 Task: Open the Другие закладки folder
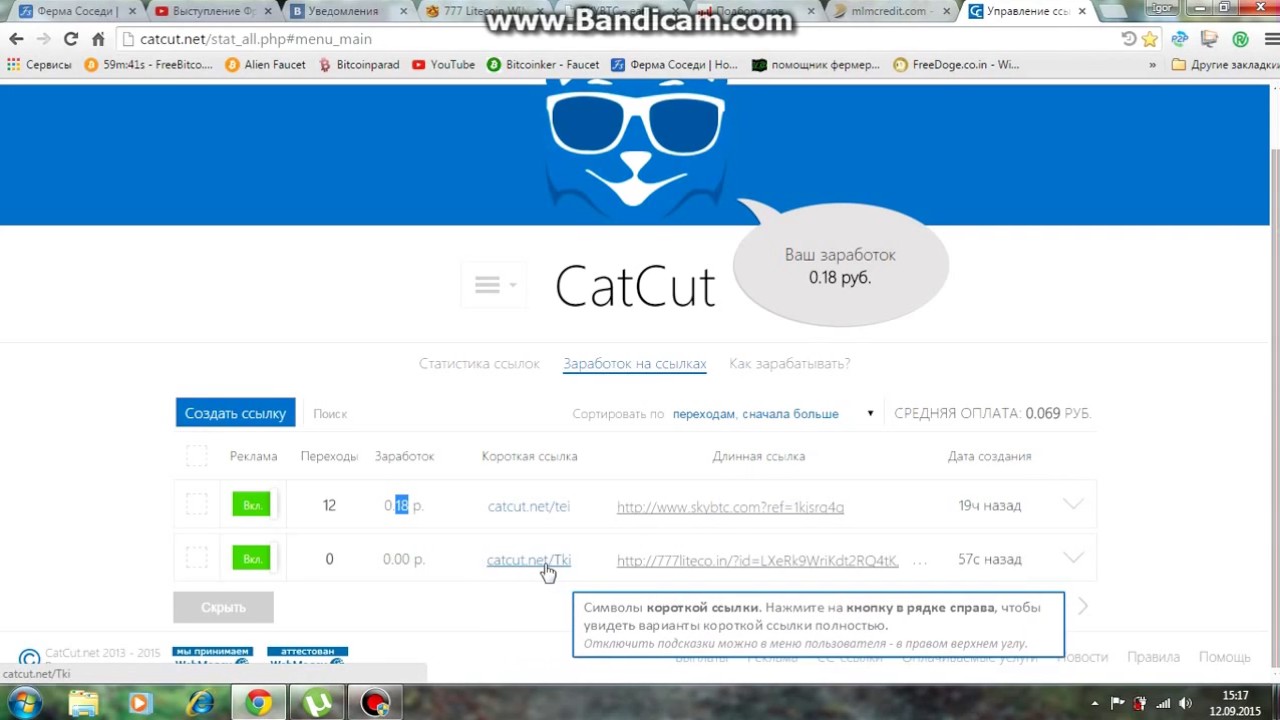(1225, 64)
